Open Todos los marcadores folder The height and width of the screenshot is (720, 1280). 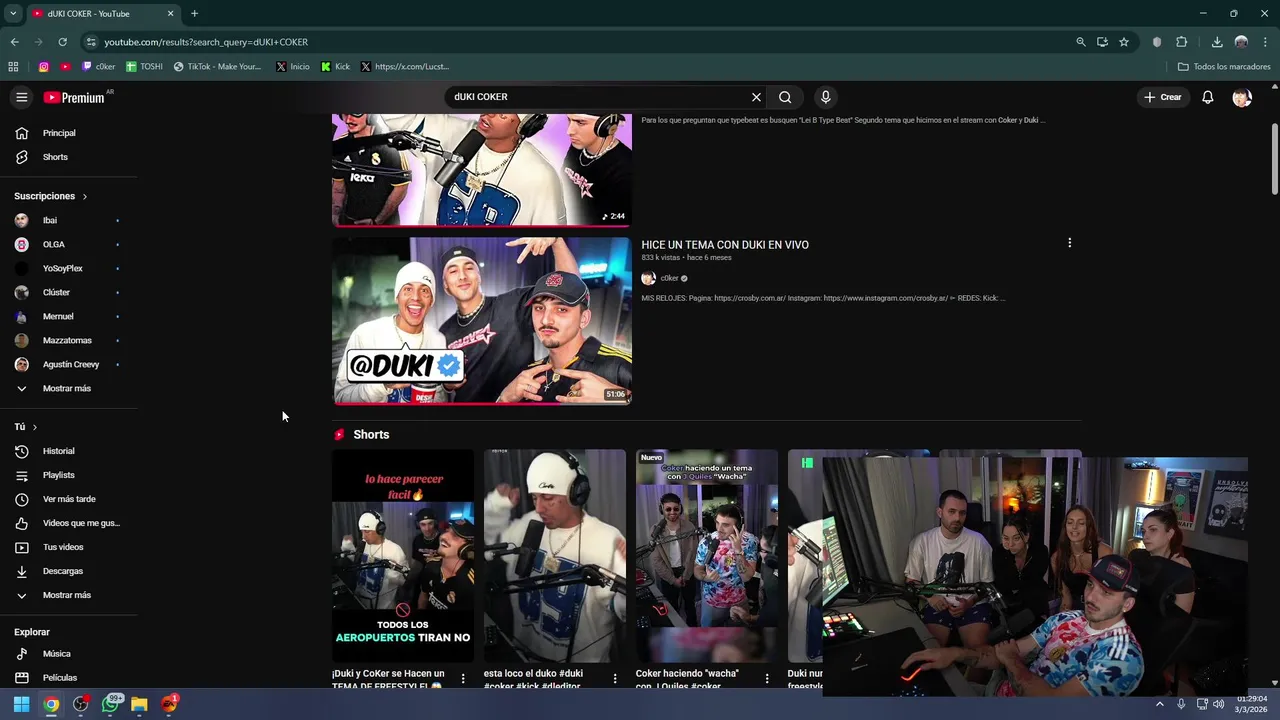click(x=1224, y=67)
